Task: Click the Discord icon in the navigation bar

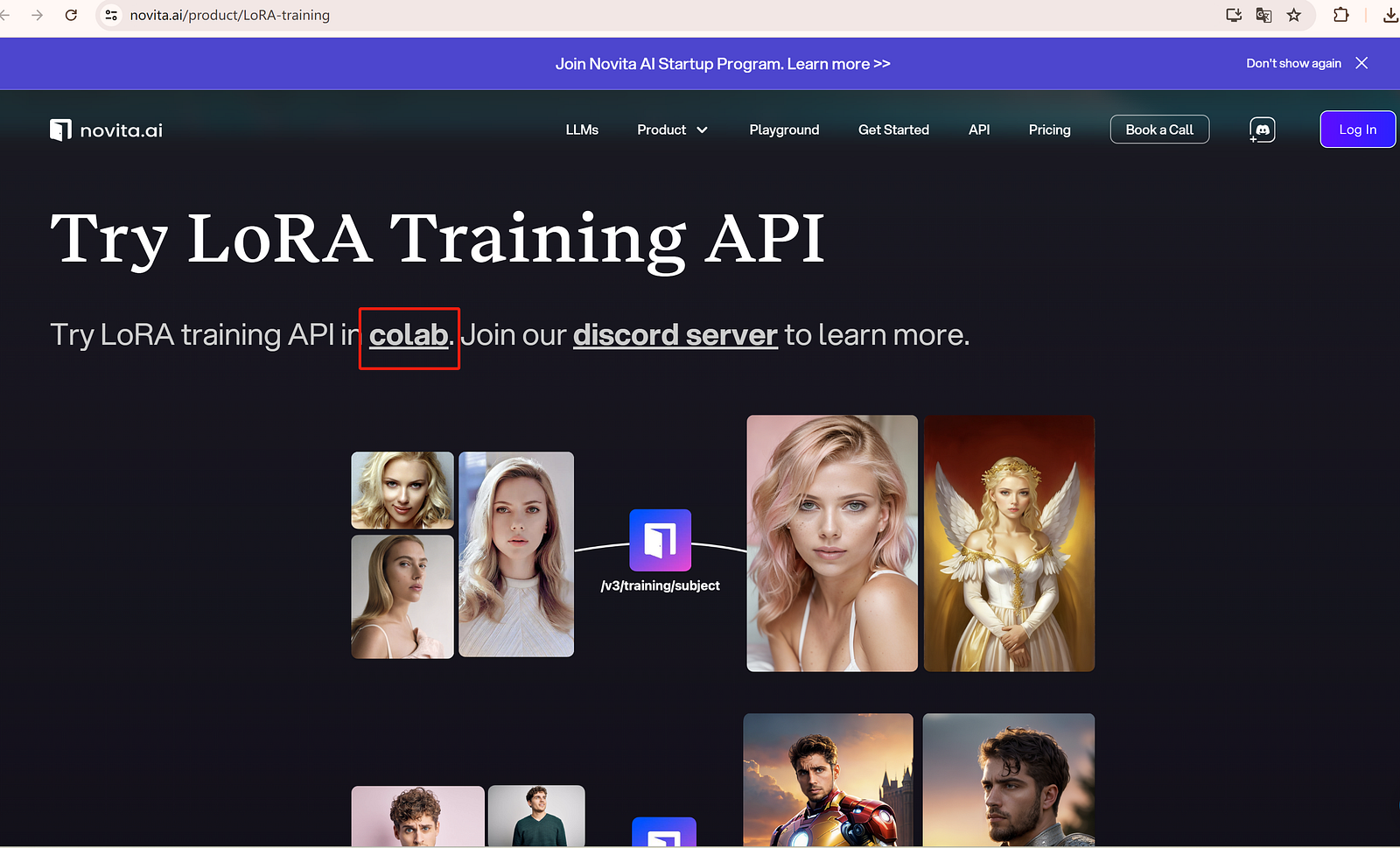Action: (1262, 130)
